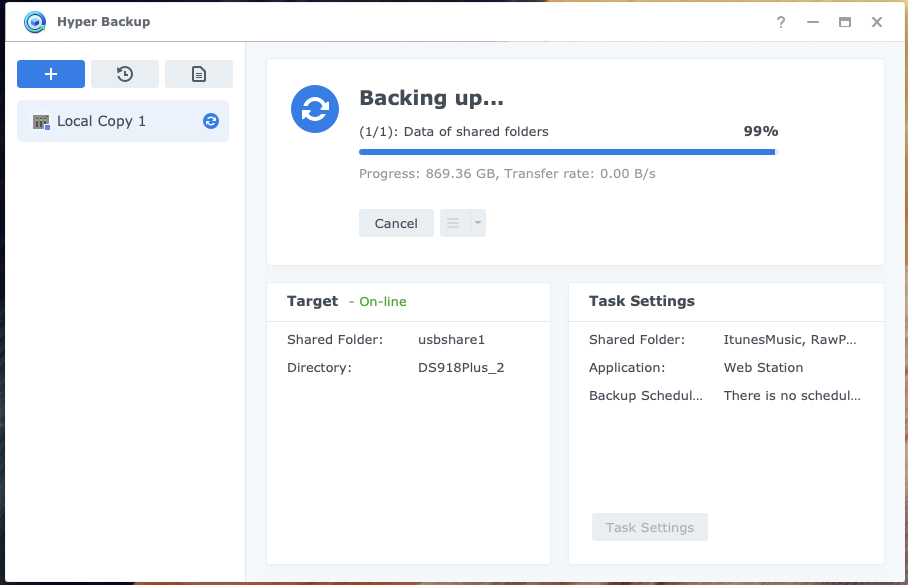The height and width of the screenshot is (585, 908).
Task: Click the Target panel header
Action: click(313, 301)
